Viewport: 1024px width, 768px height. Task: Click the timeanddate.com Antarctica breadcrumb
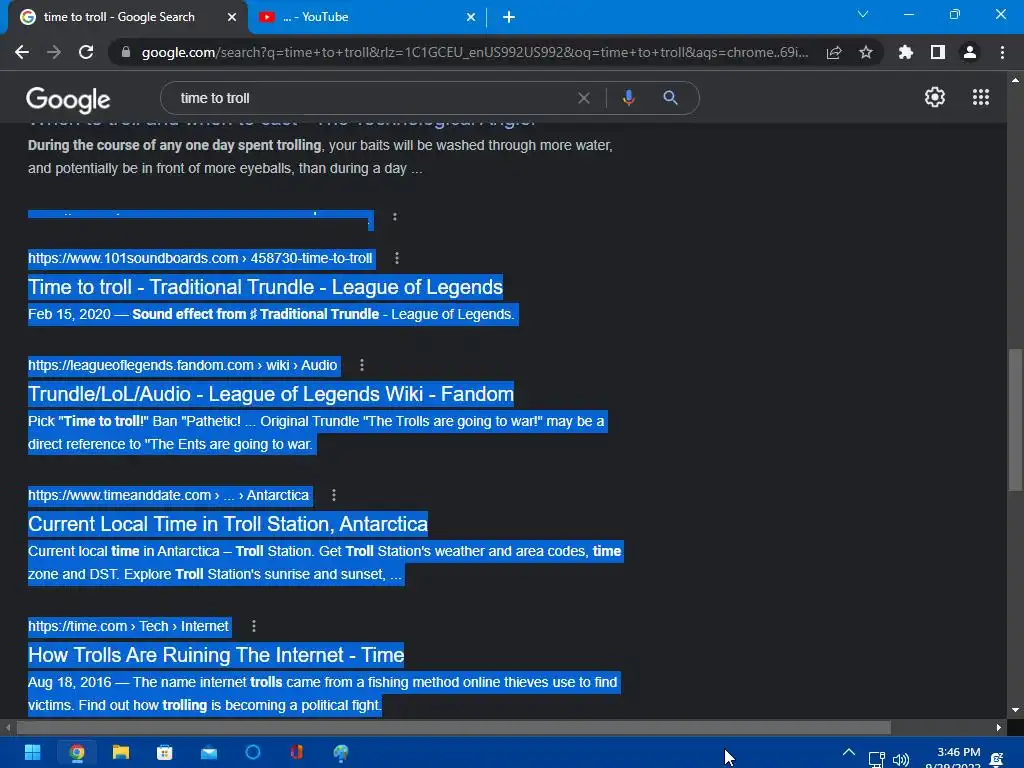pos(168,495)
